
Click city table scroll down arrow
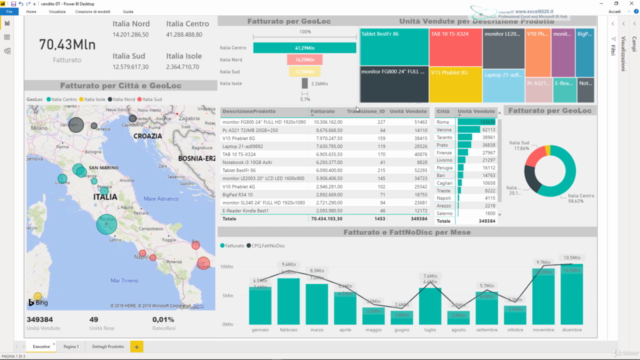point(500,214)
